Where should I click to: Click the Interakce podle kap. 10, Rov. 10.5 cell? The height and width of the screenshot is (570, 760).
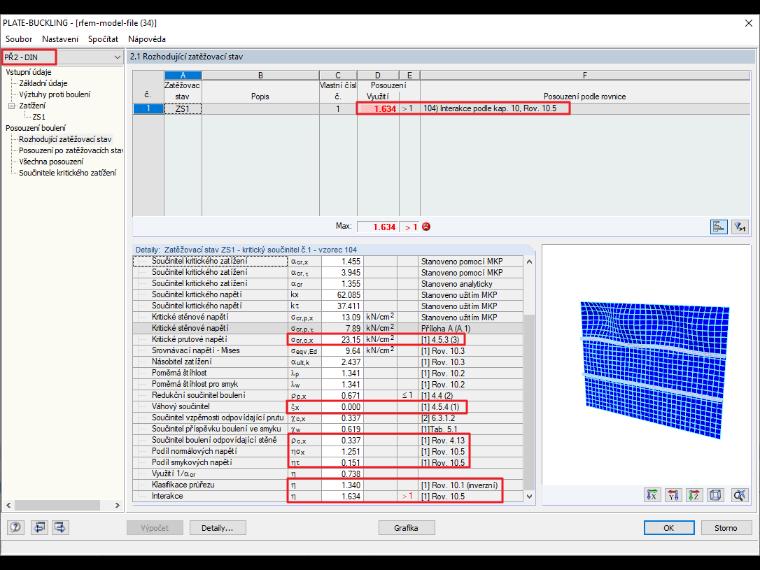[585, 109]
